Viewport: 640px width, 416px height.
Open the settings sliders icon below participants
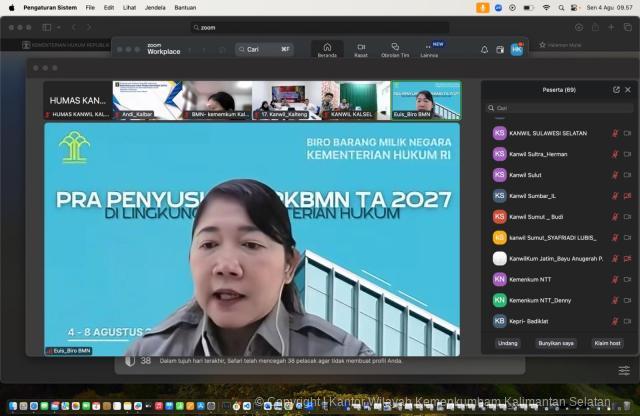click(624, 370)
